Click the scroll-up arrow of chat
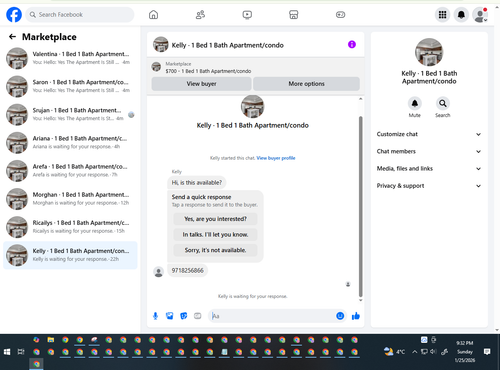The height and width of the screenshot is (370, 500). 360,99
